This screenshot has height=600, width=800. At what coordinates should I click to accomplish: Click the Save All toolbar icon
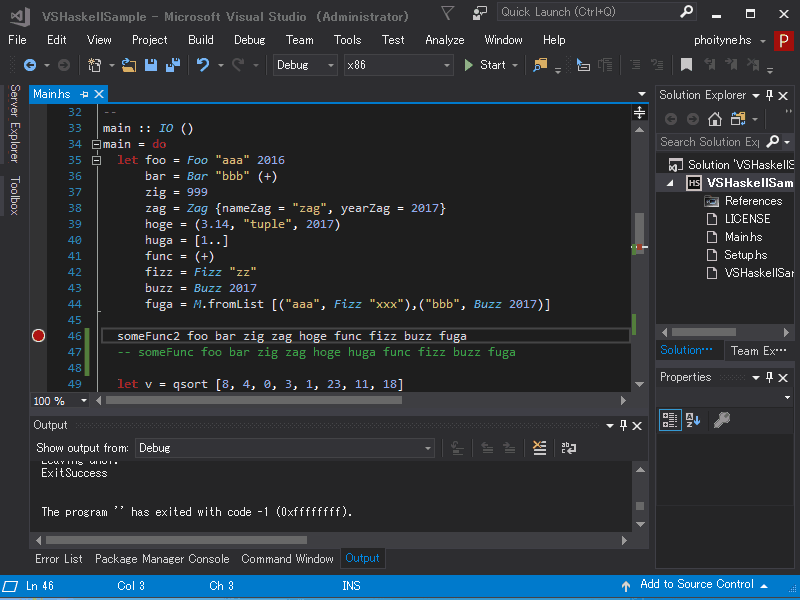pyautogui.click(x=173, y=65)
